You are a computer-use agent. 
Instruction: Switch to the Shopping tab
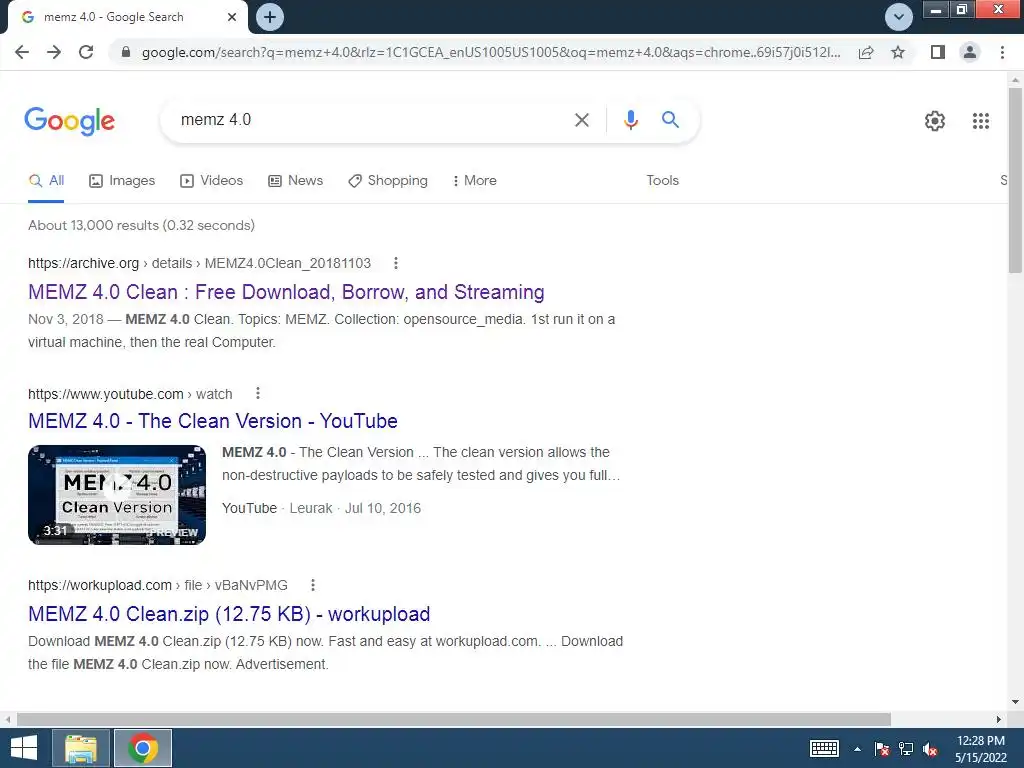[x=388, y=181]
